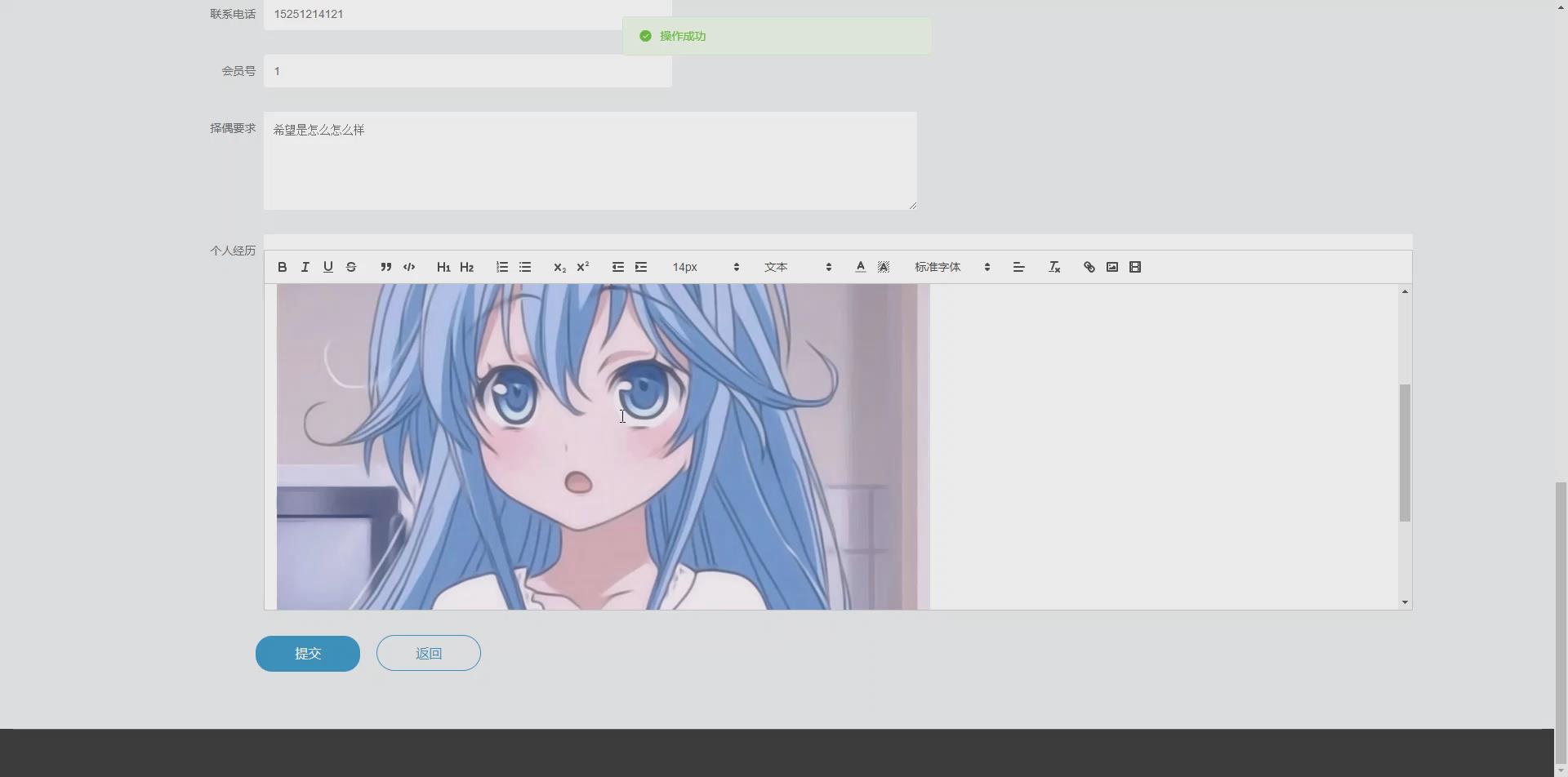Click the page scroll up arrow
This screenshot has width=1568, height=777.
click(1561, 6)
